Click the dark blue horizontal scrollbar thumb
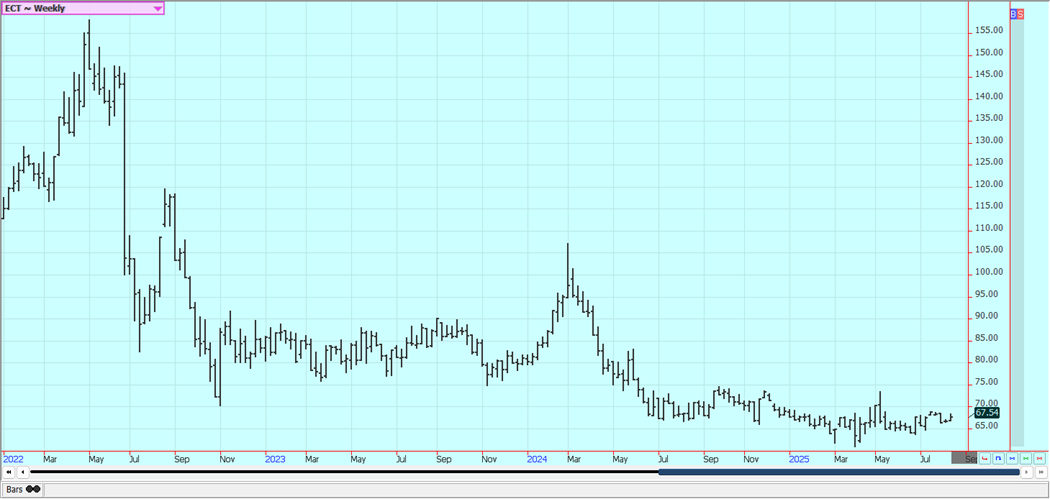 tap(839, 472)
